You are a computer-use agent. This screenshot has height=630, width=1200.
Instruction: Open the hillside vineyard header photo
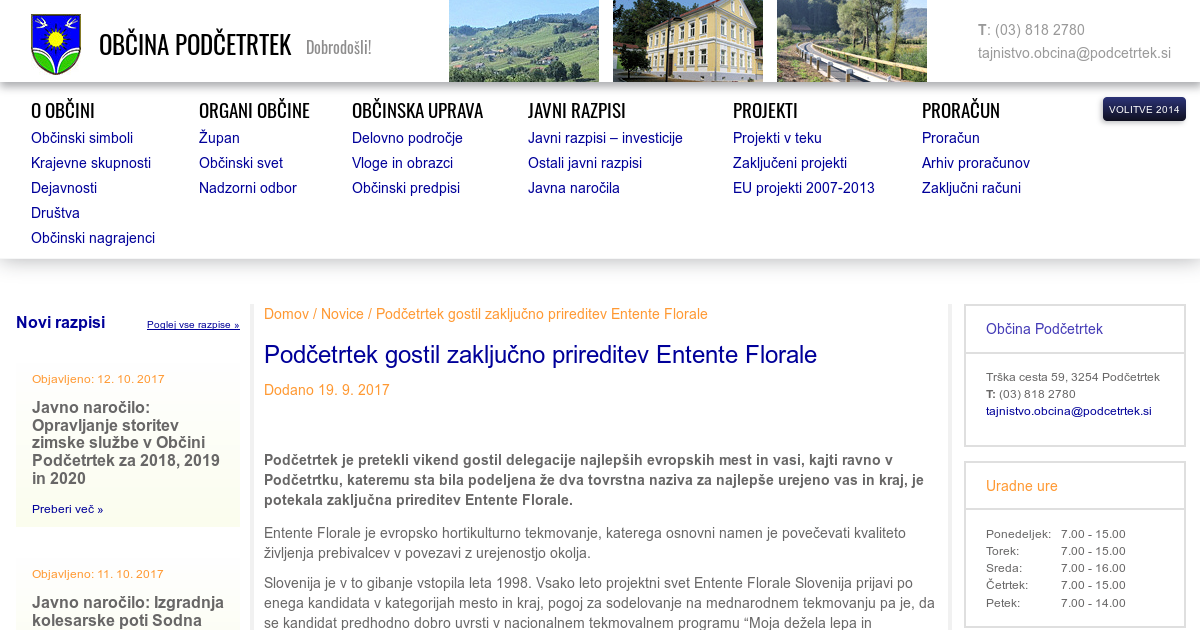(x=523, y=41)
